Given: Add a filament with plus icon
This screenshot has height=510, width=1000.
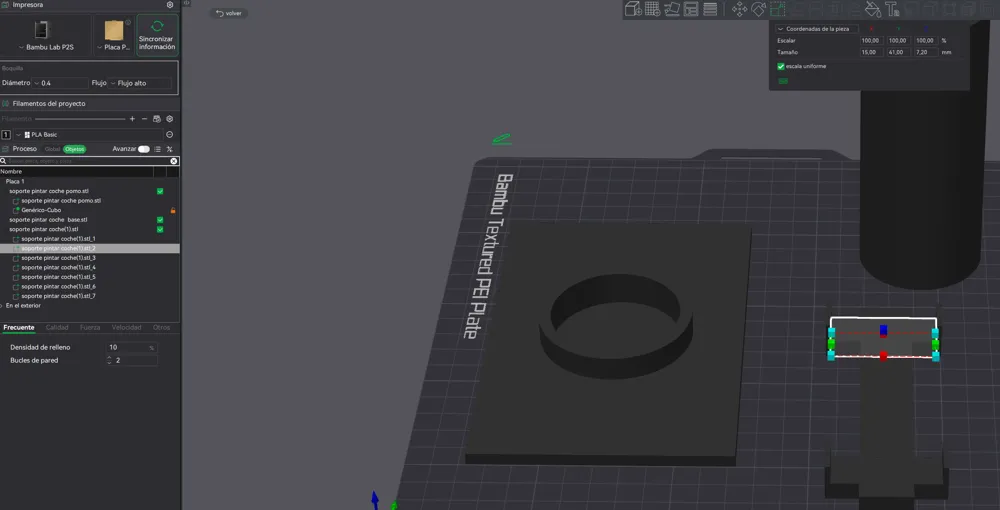Looking at the screenshot, I should [x=132, y=119].
